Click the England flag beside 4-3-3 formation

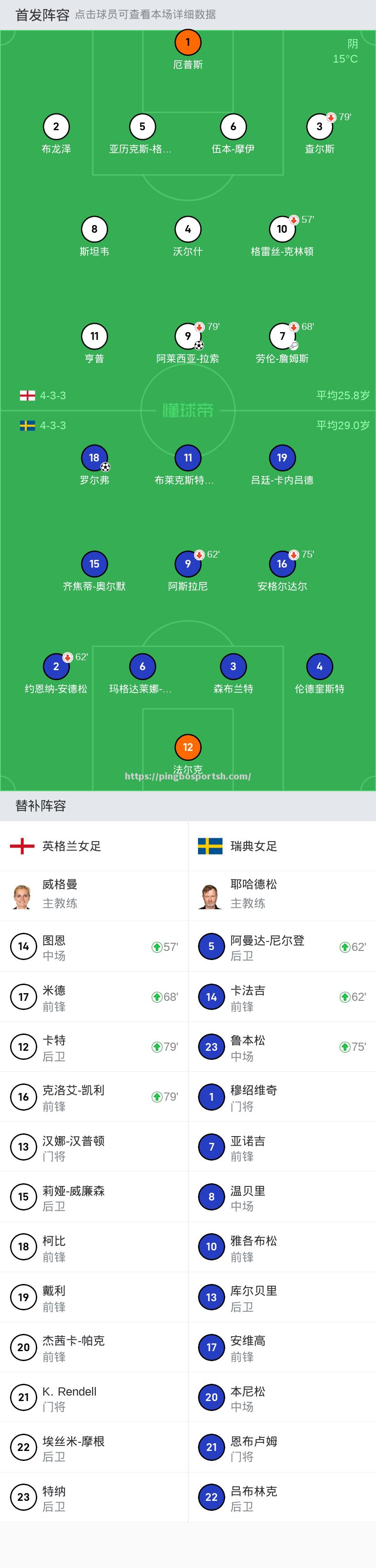(x=27, y=396)
